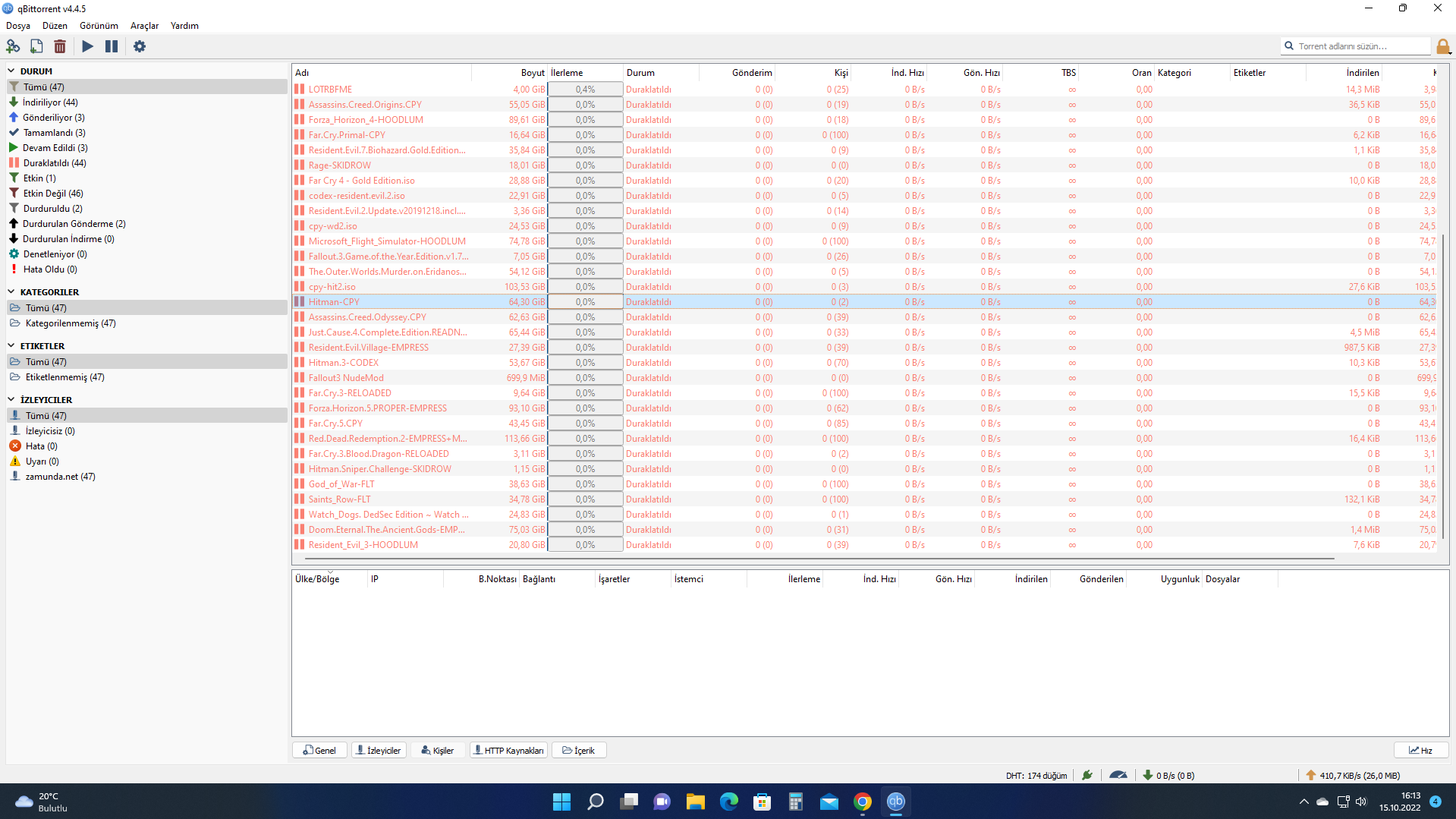Select the Tamamlandı (3) status filter
Image resolution: width=1456 pixels, height=819 pixels.
[x=147, y=133]
